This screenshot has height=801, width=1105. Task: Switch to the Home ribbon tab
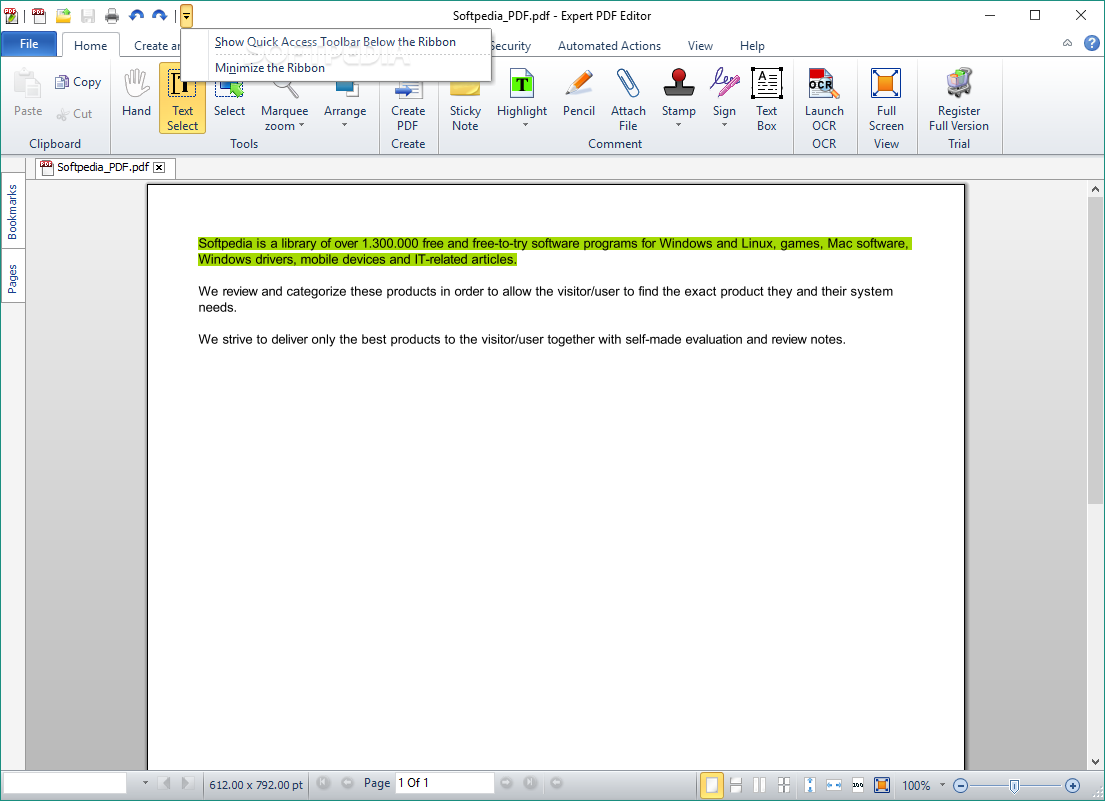pyautogui.click(x=90, y=45)
